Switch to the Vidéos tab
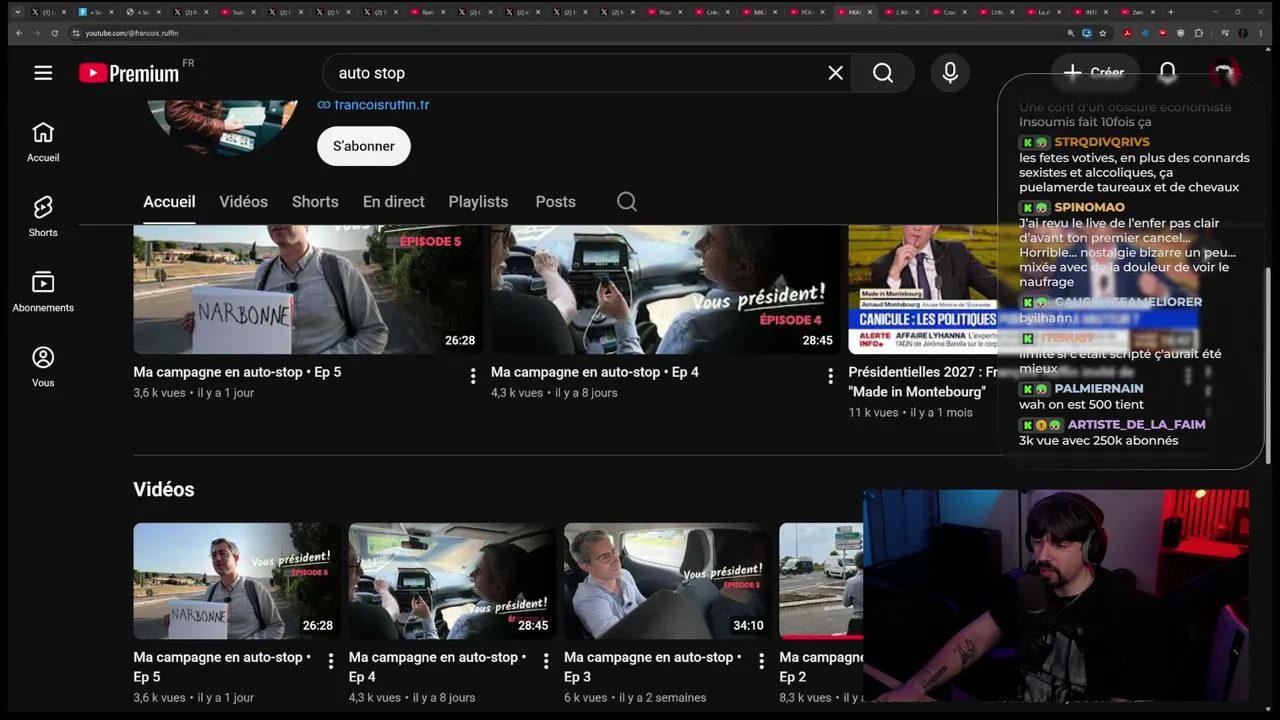This screenshot has width=1280, height=720. [x=243, y=201]
